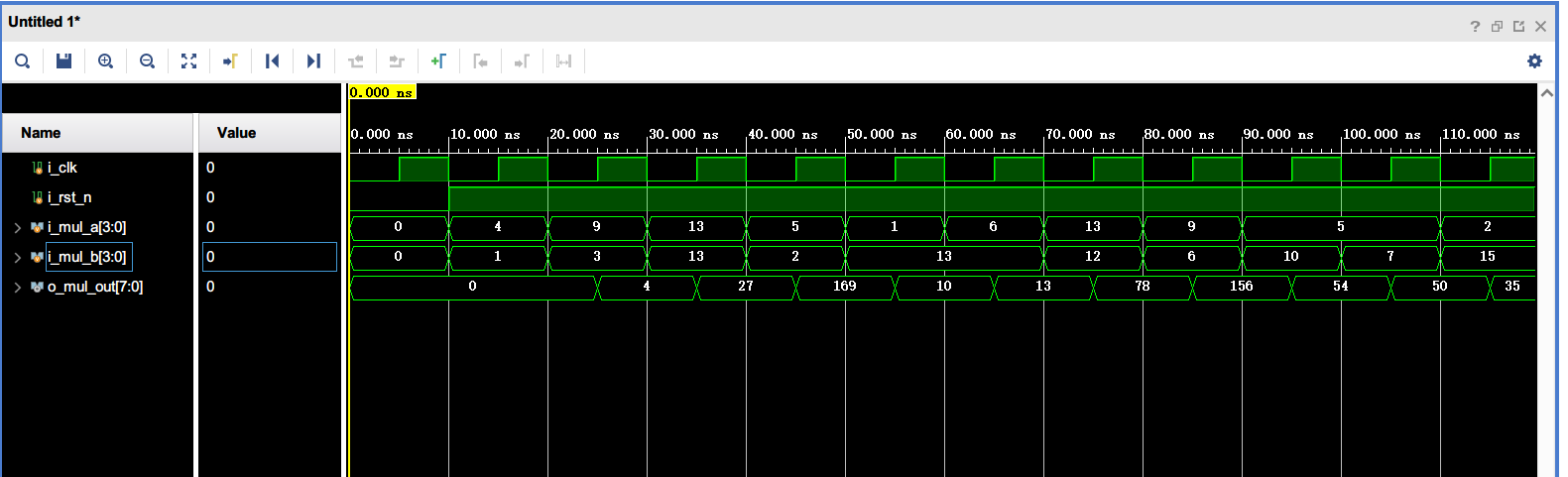This screenshot has height=477, width=1568.
Task: Go to the next marker
Action: point(522,61)
